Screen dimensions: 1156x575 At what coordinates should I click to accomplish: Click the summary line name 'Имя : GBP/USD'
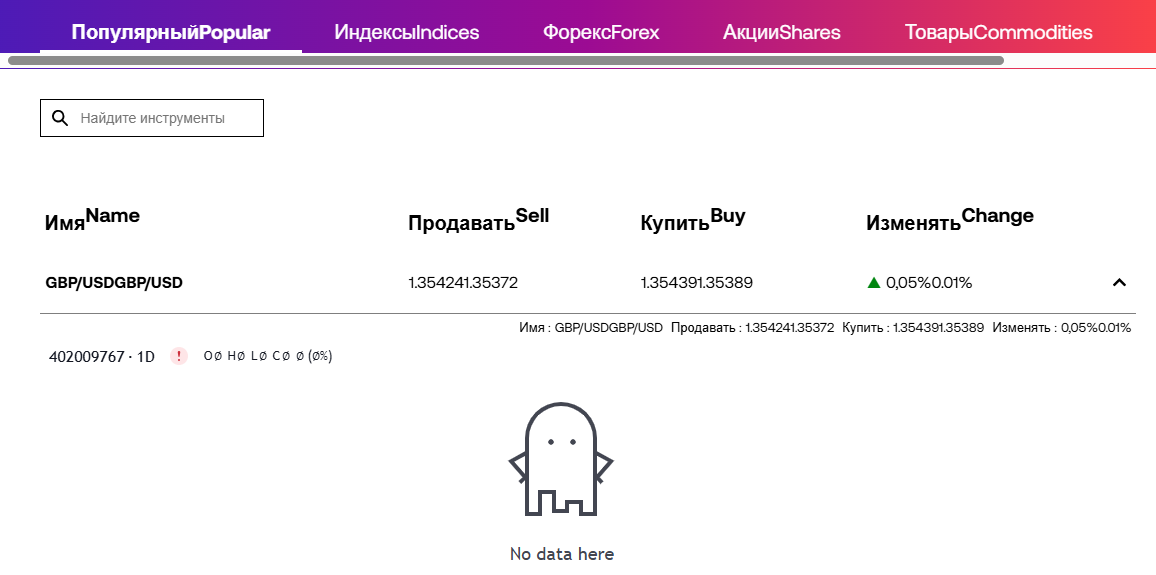(x=591, y=327)
